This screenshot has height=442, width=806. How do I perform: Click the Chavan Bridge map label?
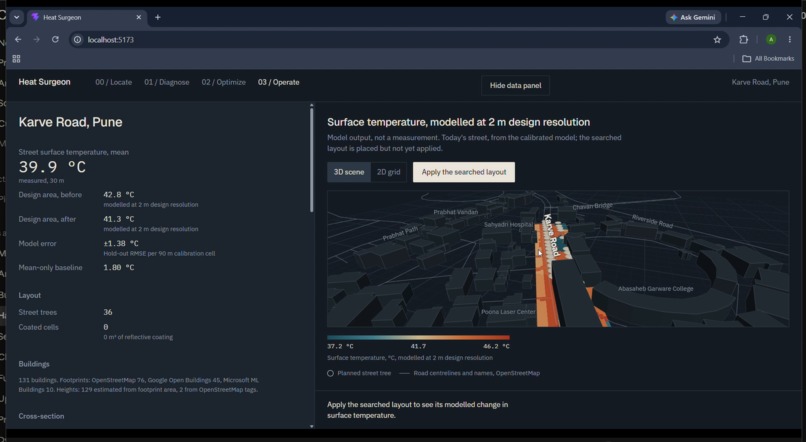593,206
